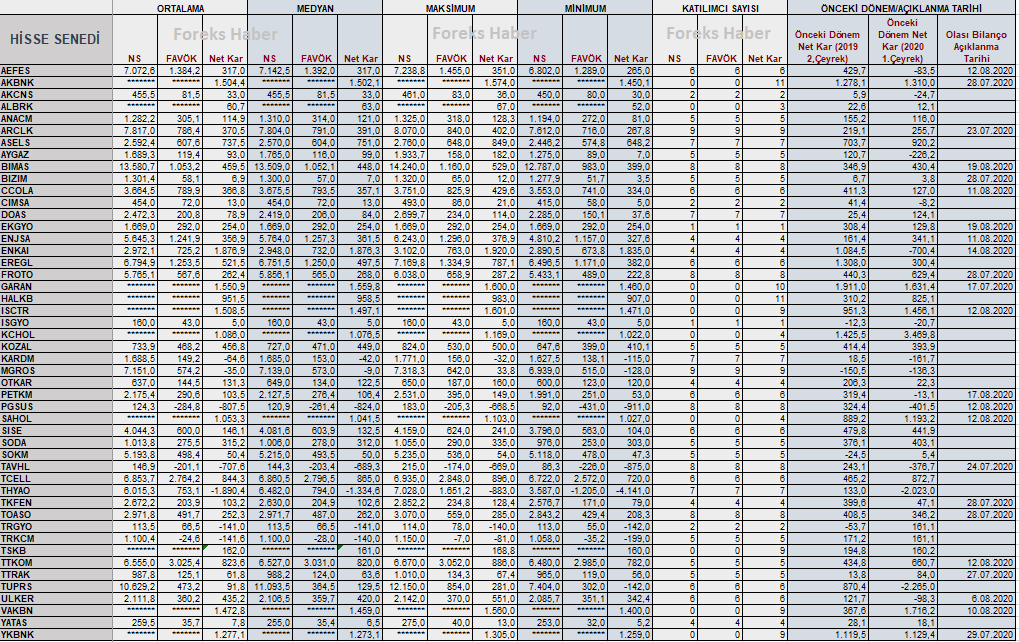Select the AEFES ticker cell
This screenshot has height=642, width=1019.
tap(56, 71)
